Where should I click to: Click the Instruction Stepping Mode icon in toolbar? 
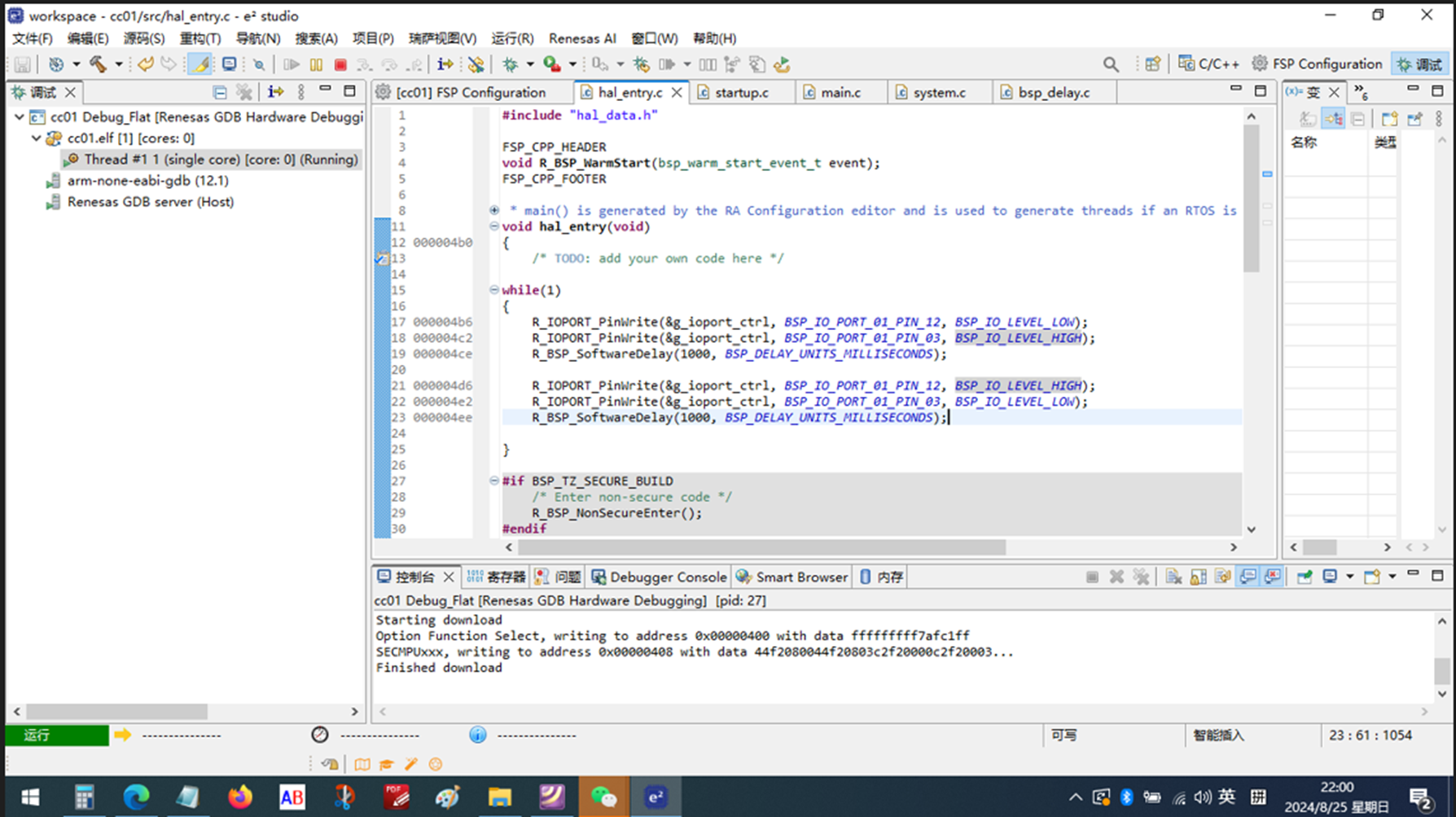(445, 64)
